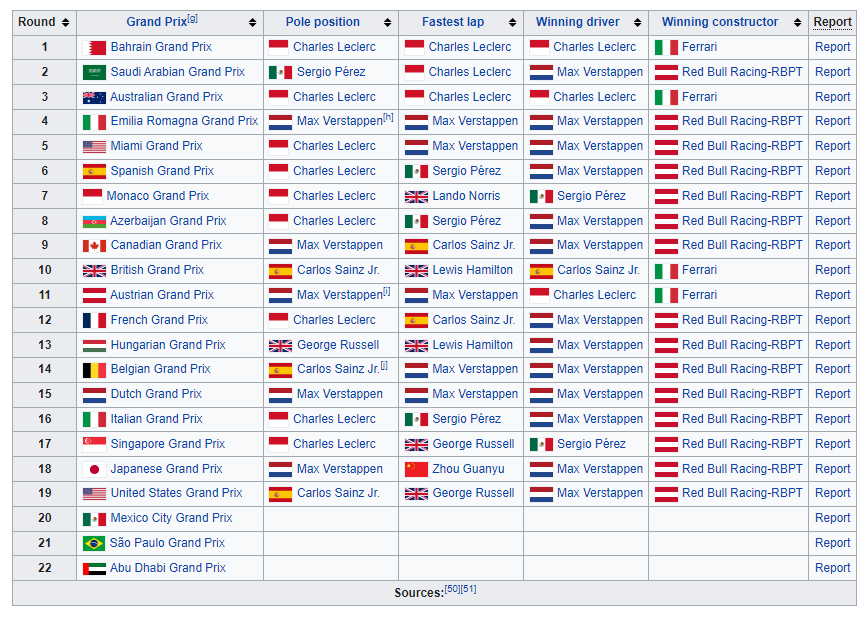The width and height of the screenshot is (866, 617).
Task: Click the Canadian flag icon
Action: [94, 246]
